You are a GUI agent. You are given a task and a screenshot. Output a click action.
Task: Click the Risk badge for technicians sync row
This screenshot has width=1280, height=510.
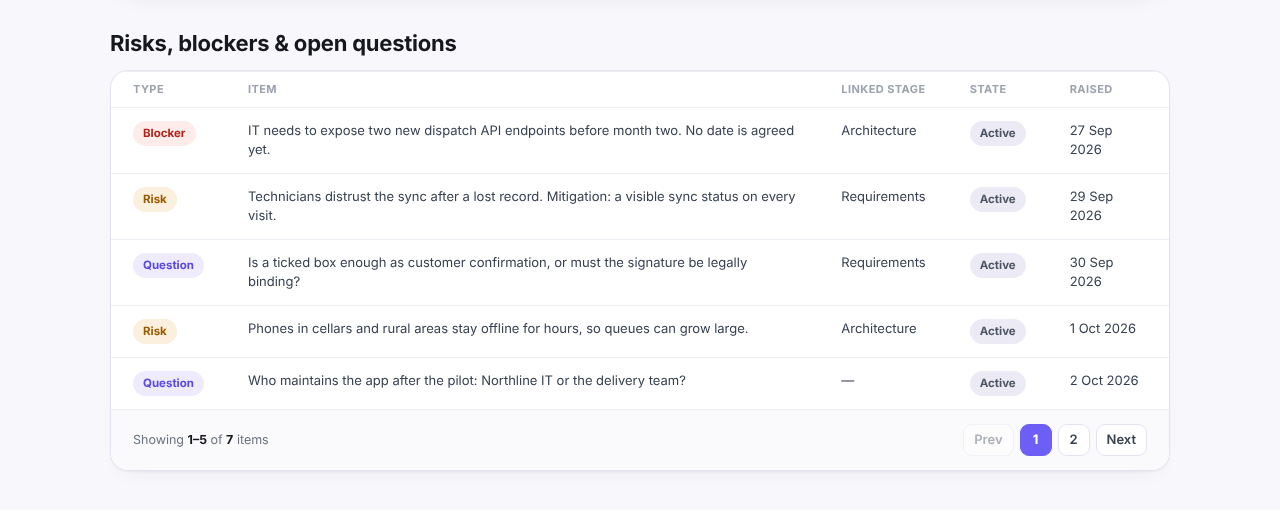click(155, 199)
